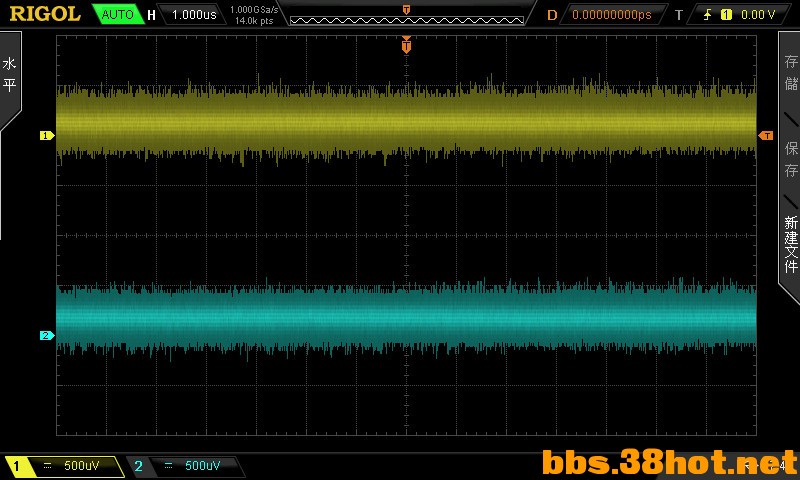Click the rising edge trigger icon
800x480 pixels.
pos(707,15)
